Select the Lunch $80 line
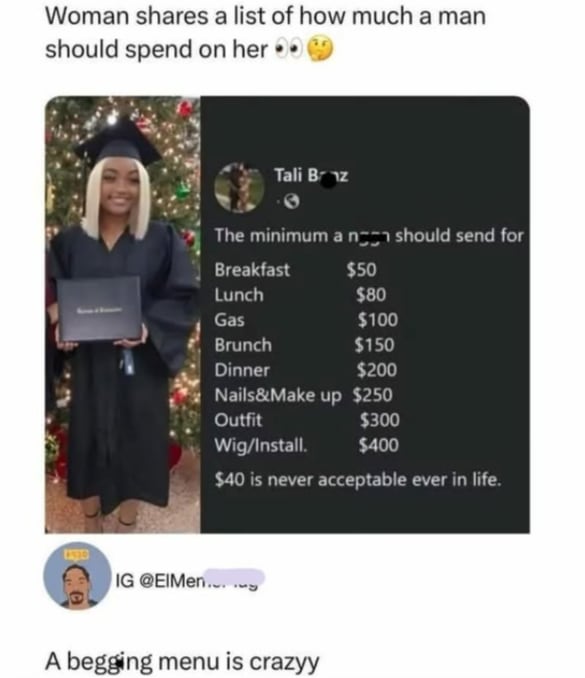This screenshot has width=585, height=678. tap(300, 295)
